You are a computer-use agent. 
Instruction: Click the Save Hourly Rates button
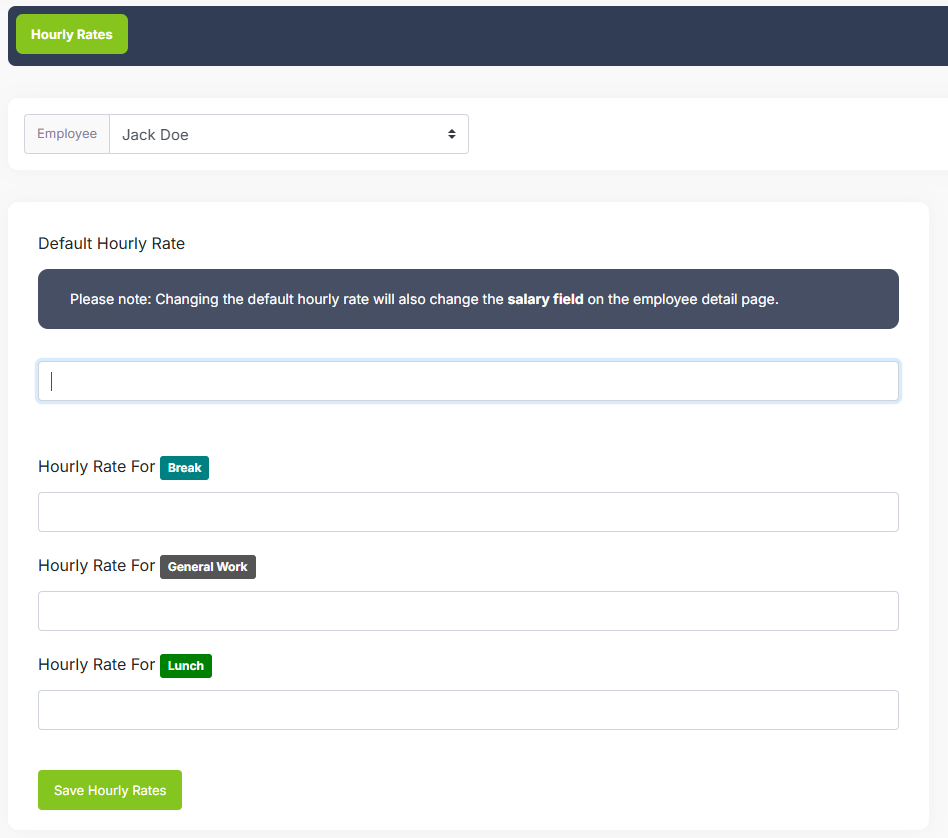point(109,789)
